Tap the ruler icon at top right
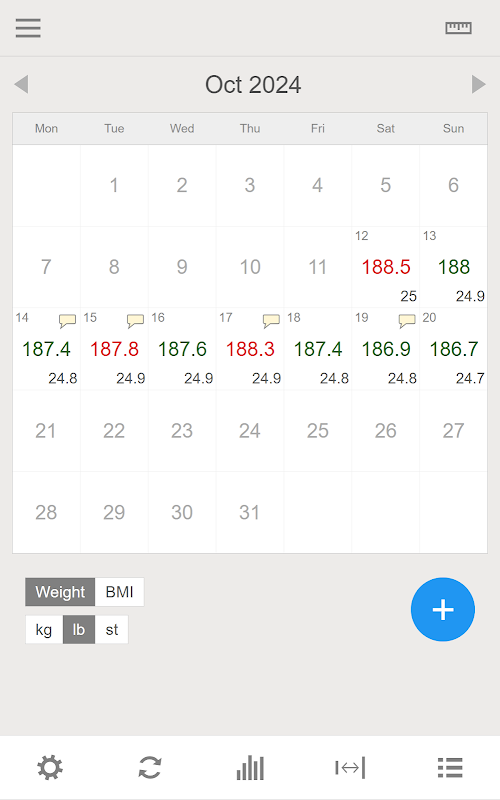Screen dimensions: 500x800 click(x=458, y=28)
